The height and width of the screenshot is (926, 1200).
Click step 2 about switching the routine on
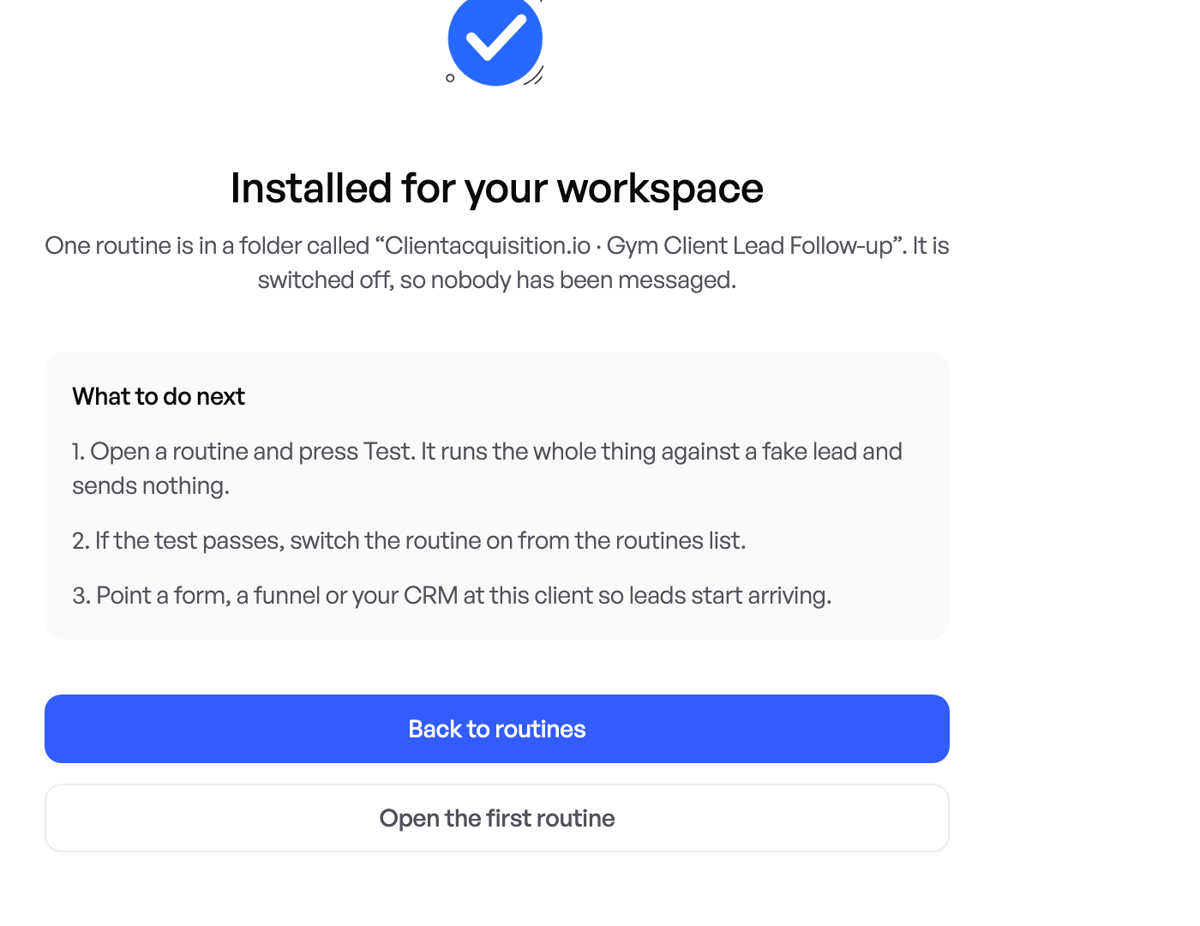click(409, 541)
